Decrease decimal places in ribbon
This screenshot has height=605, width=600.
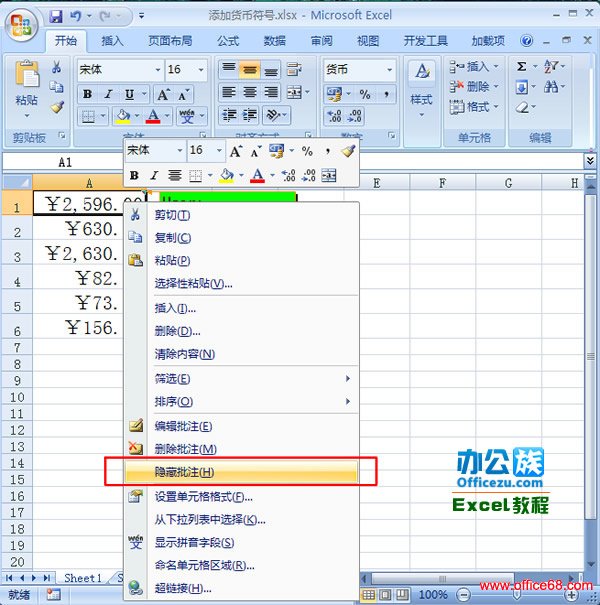click(x=354, y=116)
